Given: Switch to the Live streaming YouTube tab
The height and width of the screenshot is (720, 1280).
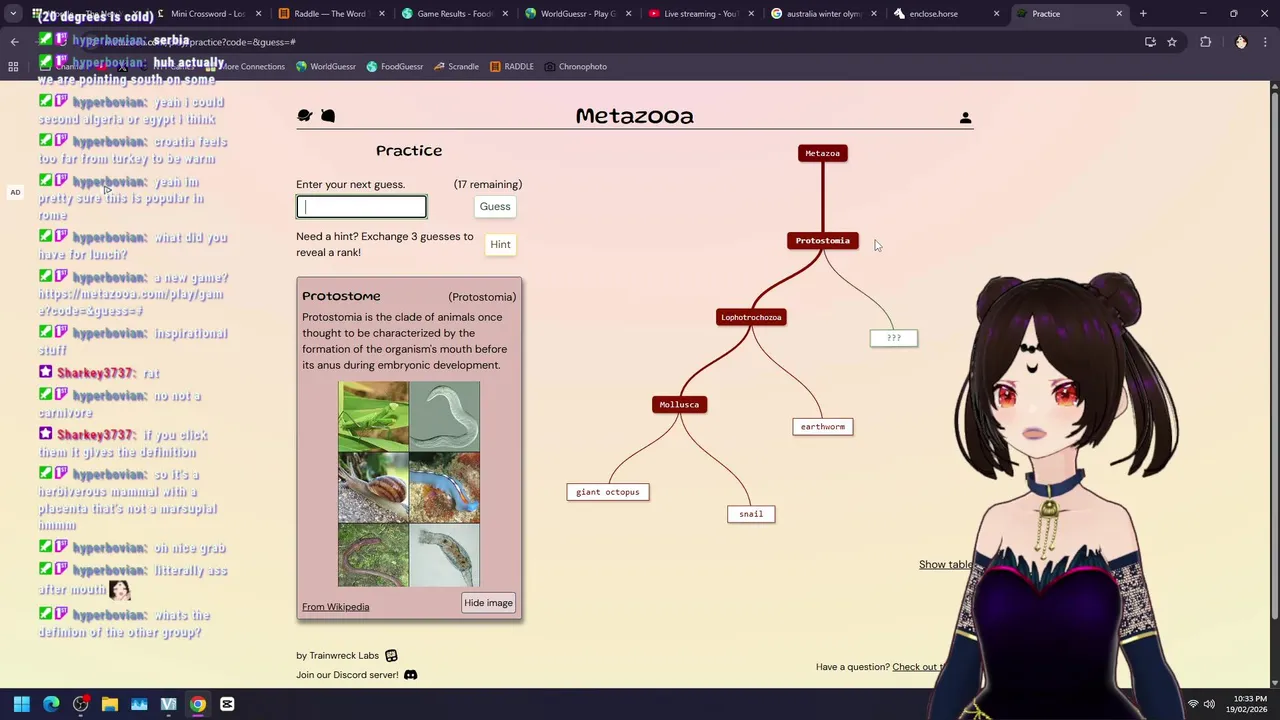Looking at the screenshot, I should tap(699, 14).
